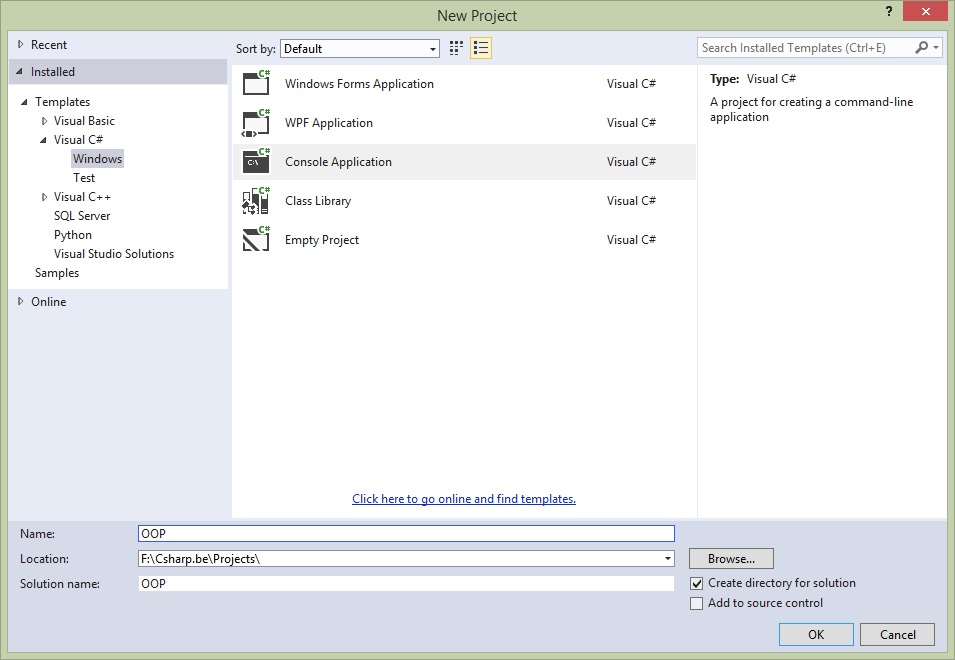Open the Location path dropdown arrow

click(x=668, y=558)
